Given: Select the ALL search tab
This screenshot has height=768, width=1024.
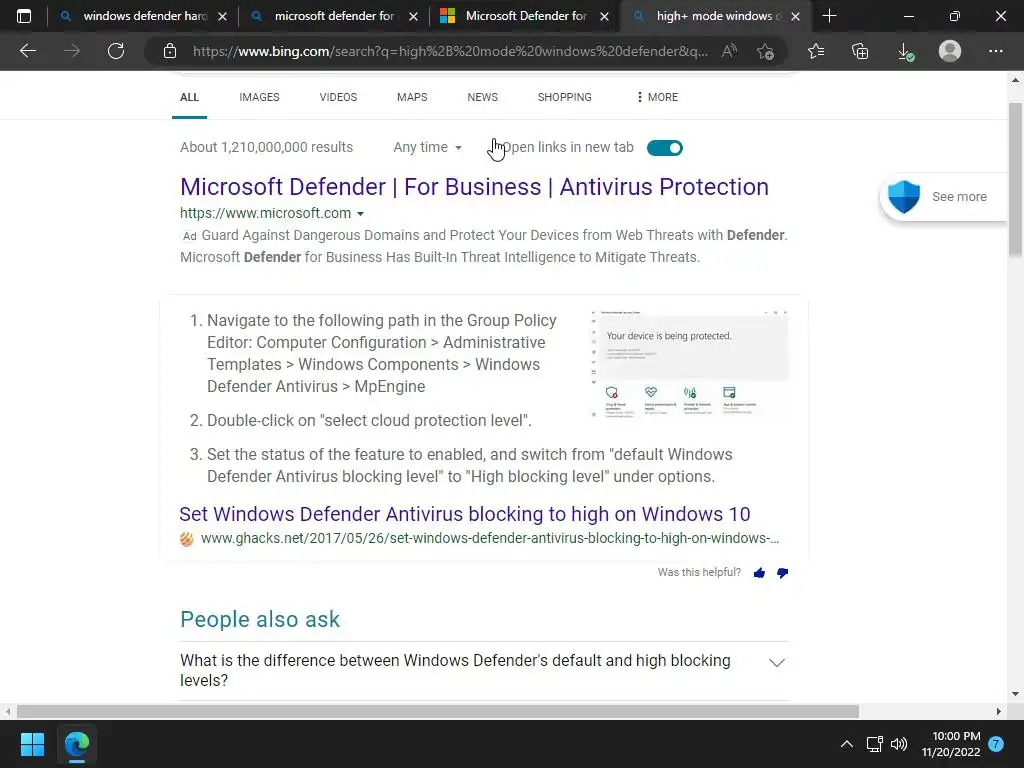Looking at the screenshot, I should 189,97.
